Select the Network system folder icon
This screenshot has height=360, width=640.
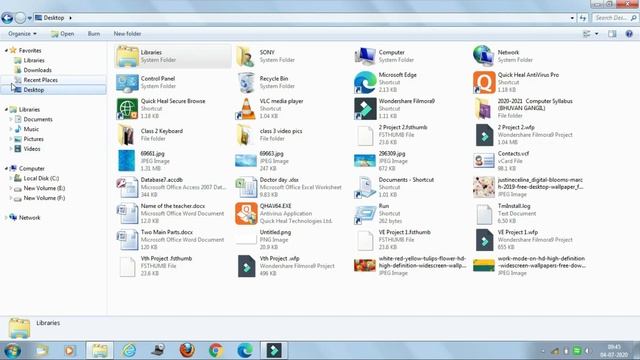(484, 56)
